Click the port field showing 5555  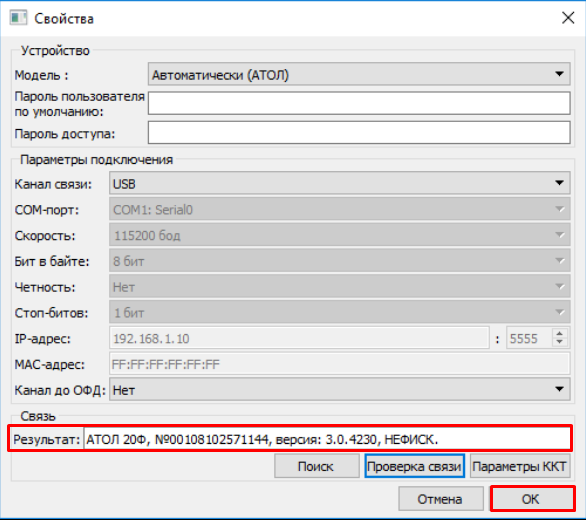pyautogui.click(x=529, y=338)
